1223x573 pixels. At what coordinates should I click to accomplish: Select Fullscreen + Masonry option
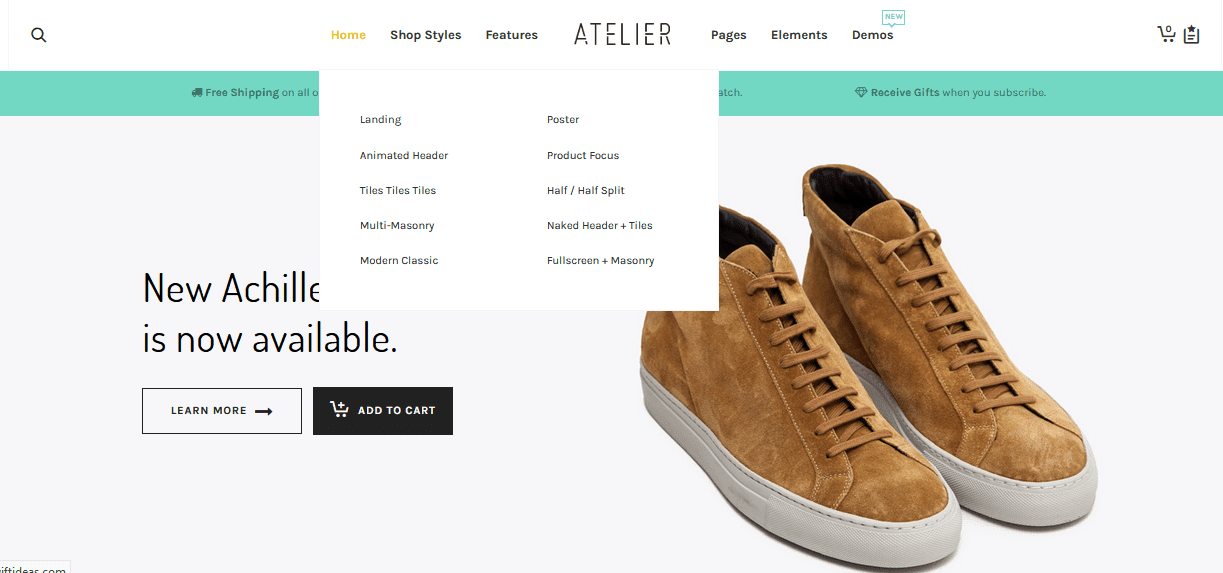600,261
